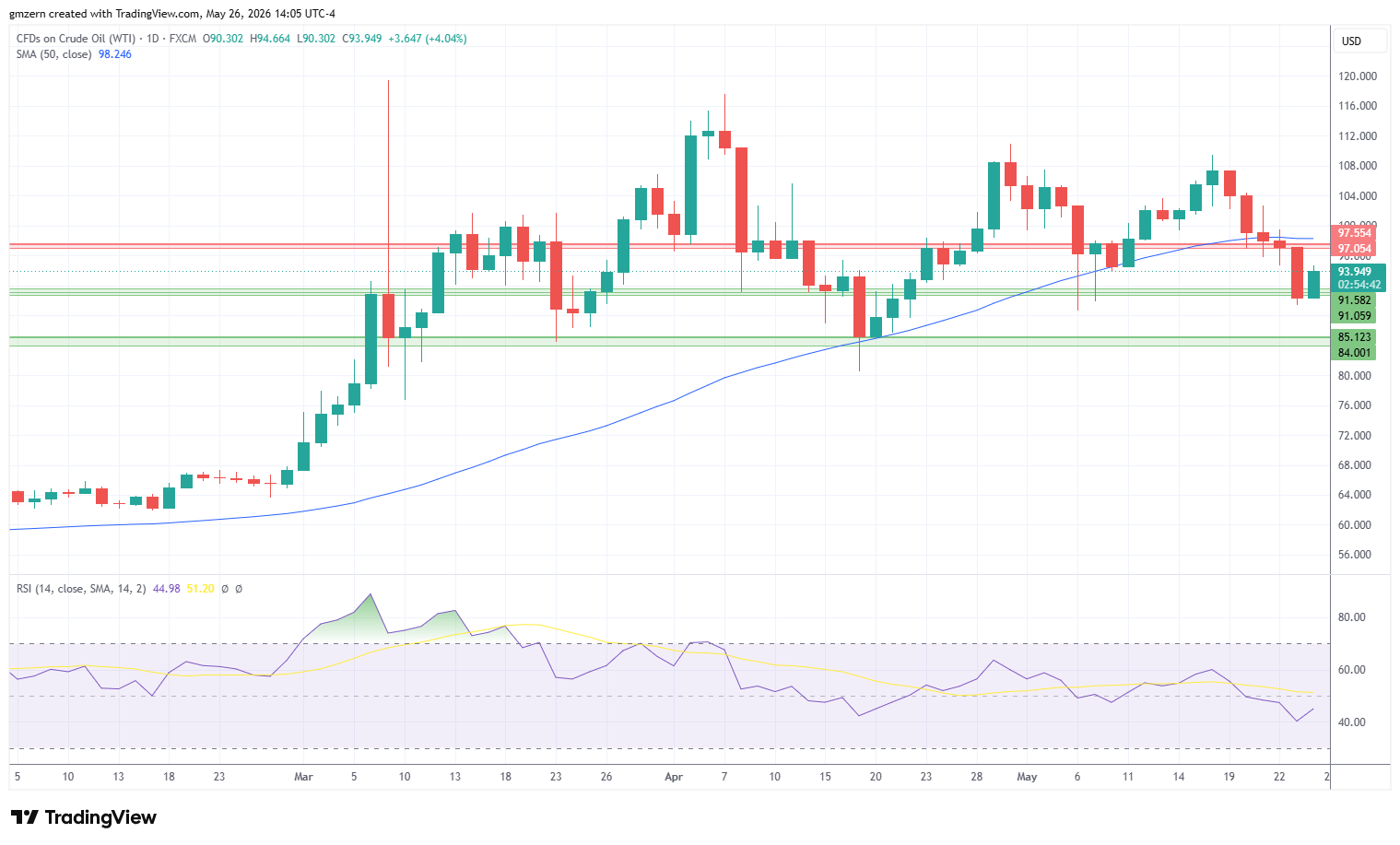Click the 60.00 RSI axis label
Viewport: 1400px width, 845px height.
[1352, 670]
